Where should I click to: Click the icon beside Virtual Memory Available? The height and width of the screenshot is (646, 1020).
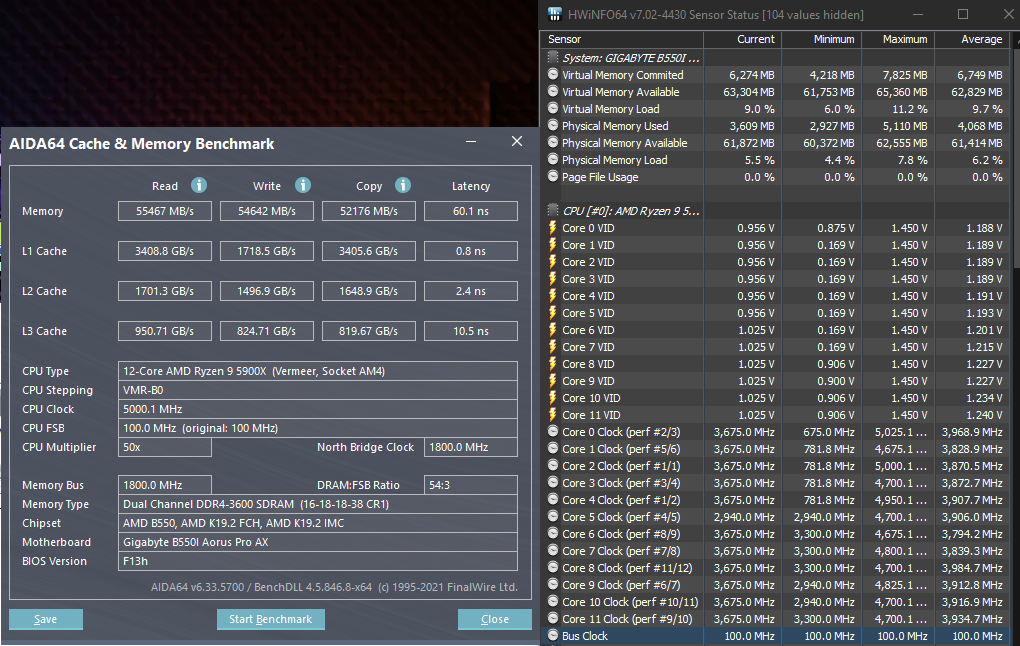(553, 91)
